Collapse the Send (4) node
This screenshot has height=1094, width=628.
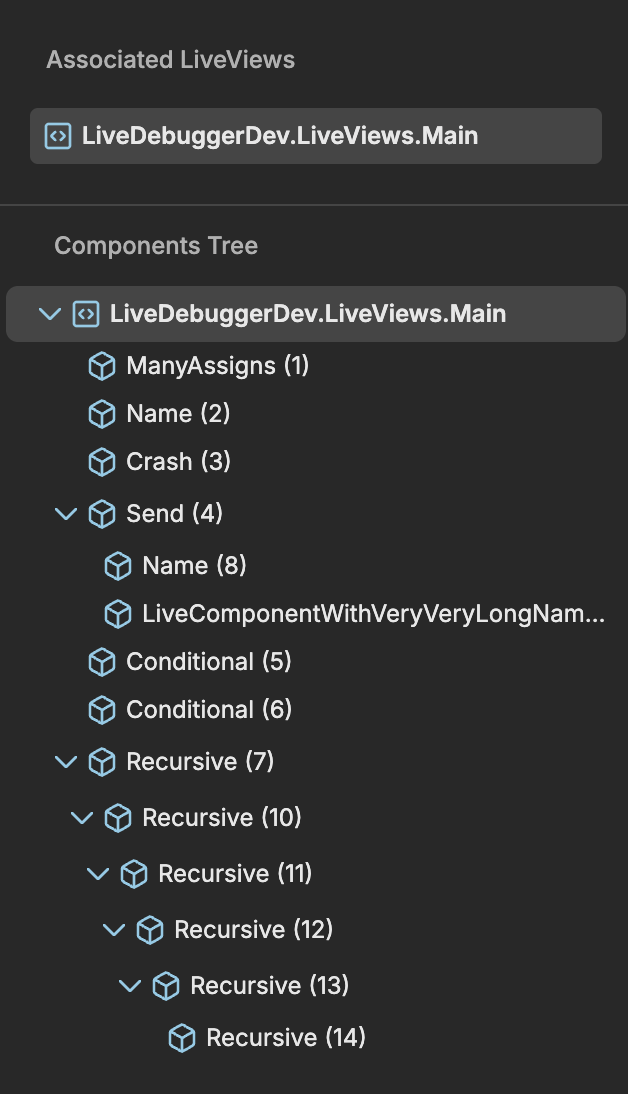click(x=66, y=514)
